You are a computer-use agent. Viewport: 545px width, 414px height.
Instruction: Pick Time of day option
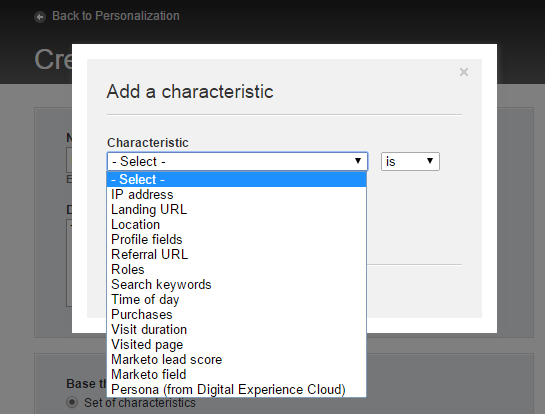point(237,299)
